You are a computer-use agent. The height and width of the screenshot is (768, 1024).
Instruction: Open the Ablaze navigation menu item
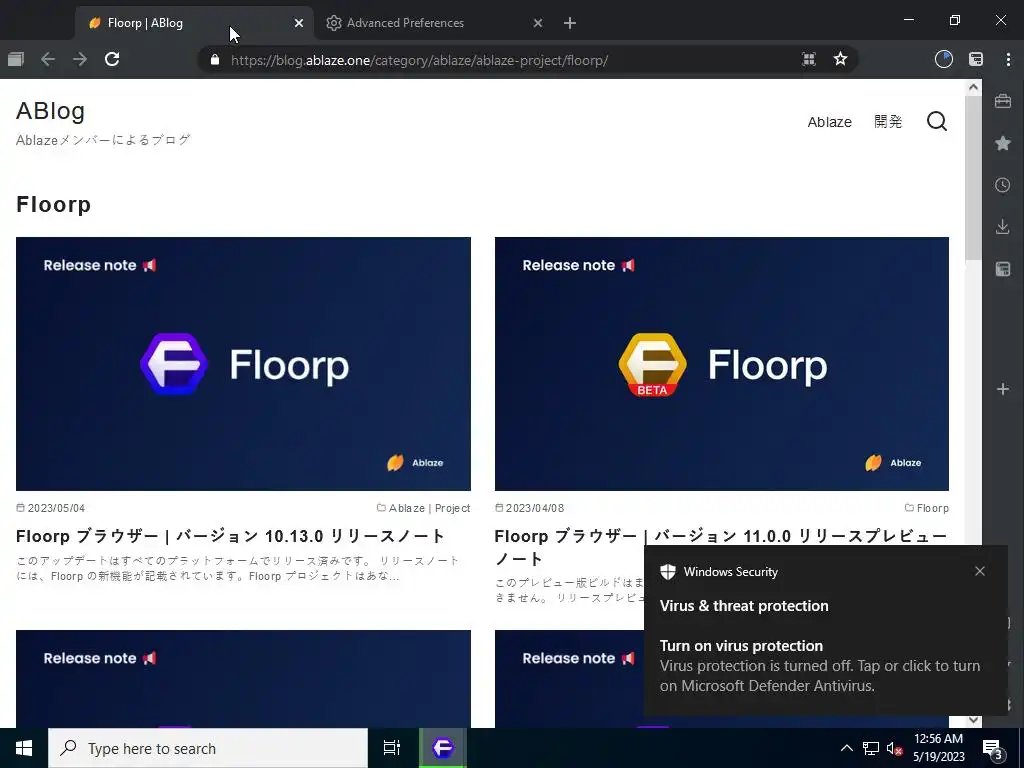[829, 122]
